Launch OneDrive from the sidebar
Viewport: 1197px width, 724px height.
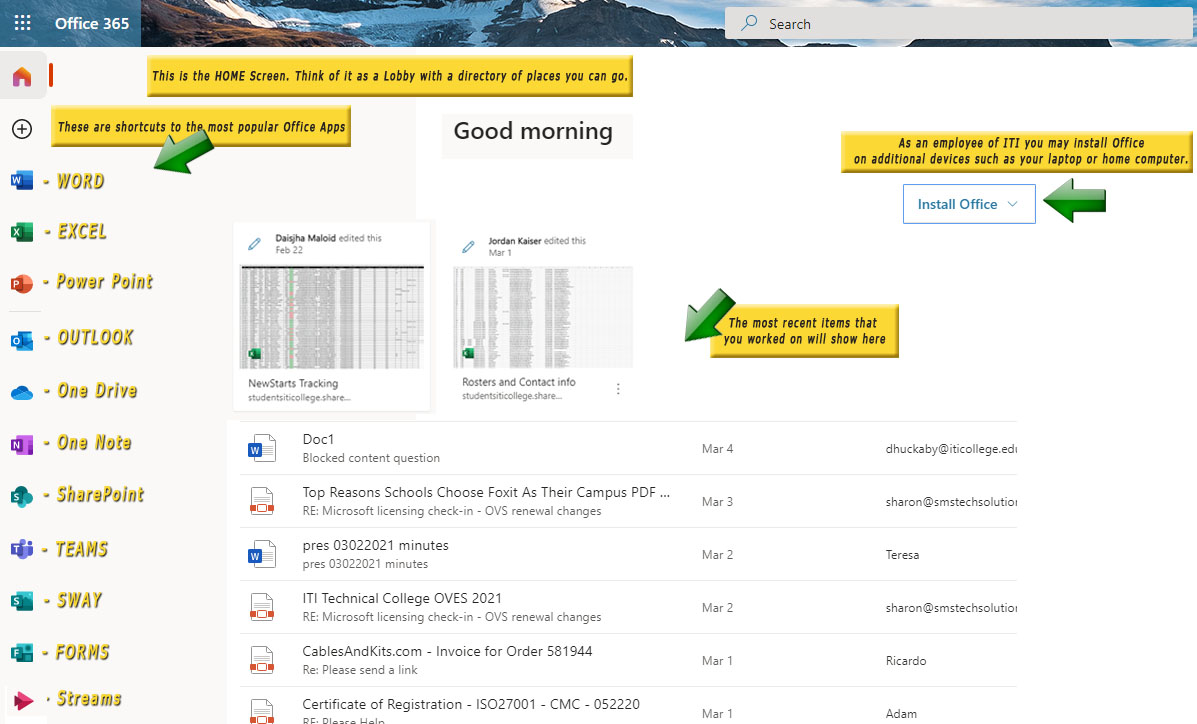coord(22,392)
